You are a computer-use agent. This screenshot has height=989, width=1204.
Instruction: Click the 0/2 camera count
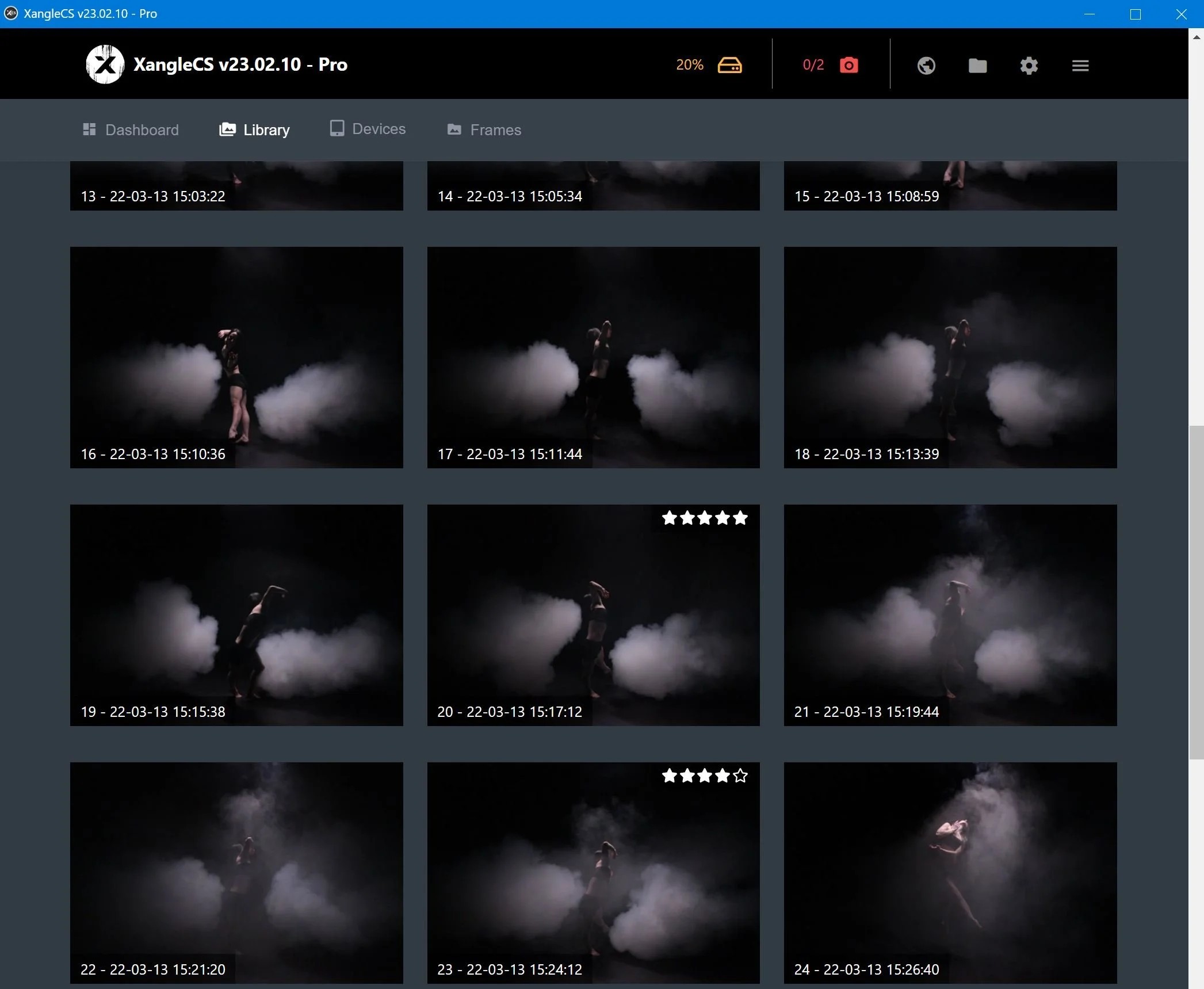tap(813, 65)
